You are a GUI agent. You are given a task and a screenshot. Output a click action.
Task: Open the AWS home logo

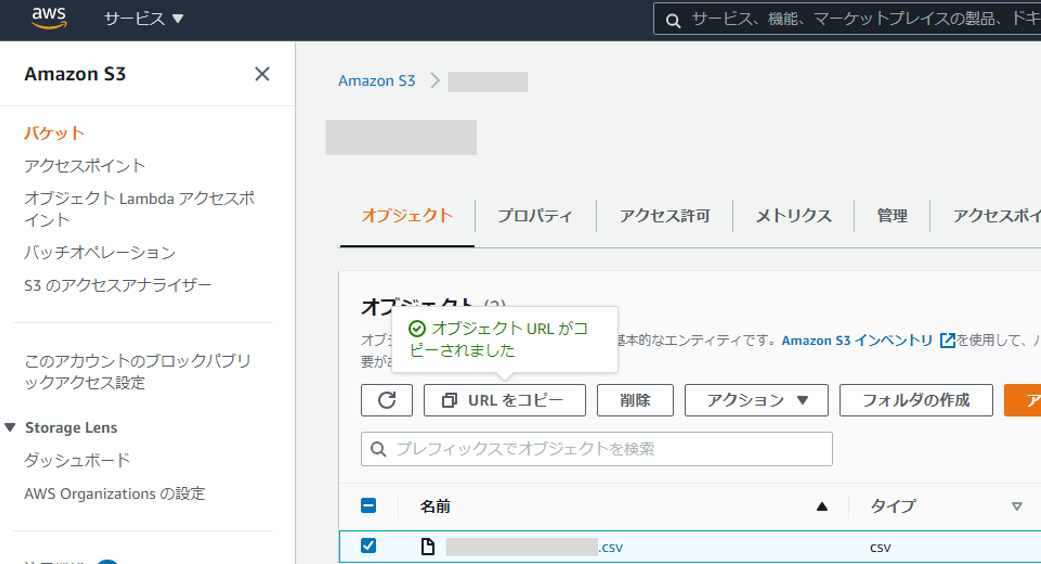[x=49, y=18]
